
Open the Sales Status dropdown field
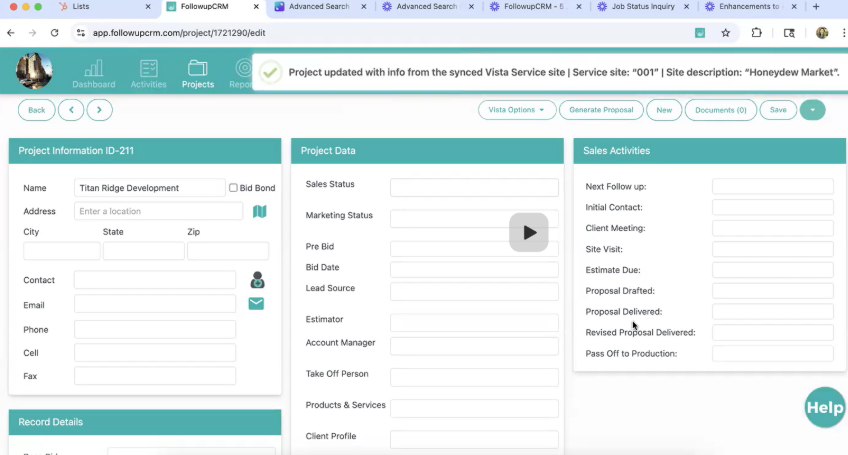click(x=474, y=187)
